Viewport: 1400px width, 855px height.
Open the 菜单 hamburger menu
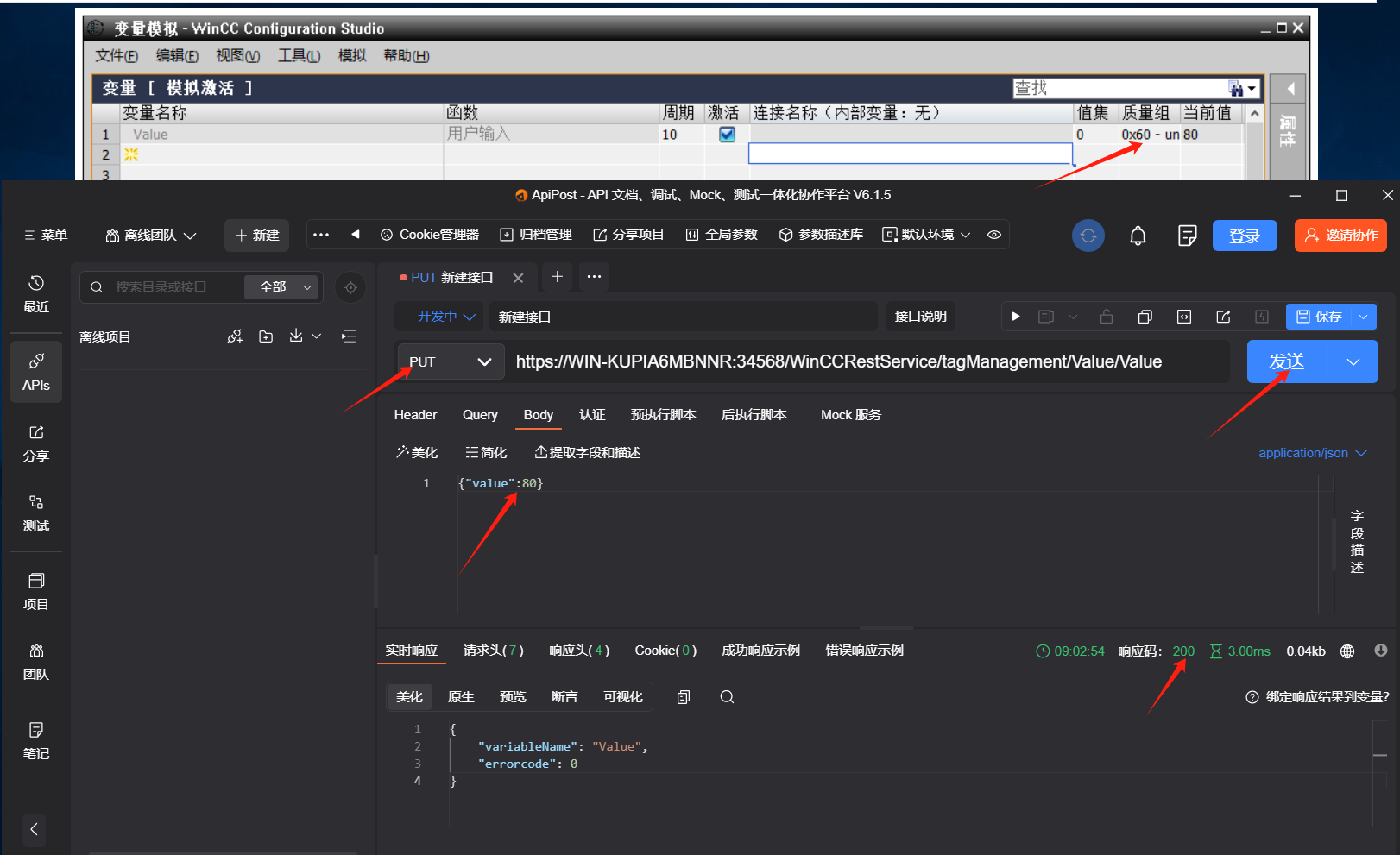(46, 235)
